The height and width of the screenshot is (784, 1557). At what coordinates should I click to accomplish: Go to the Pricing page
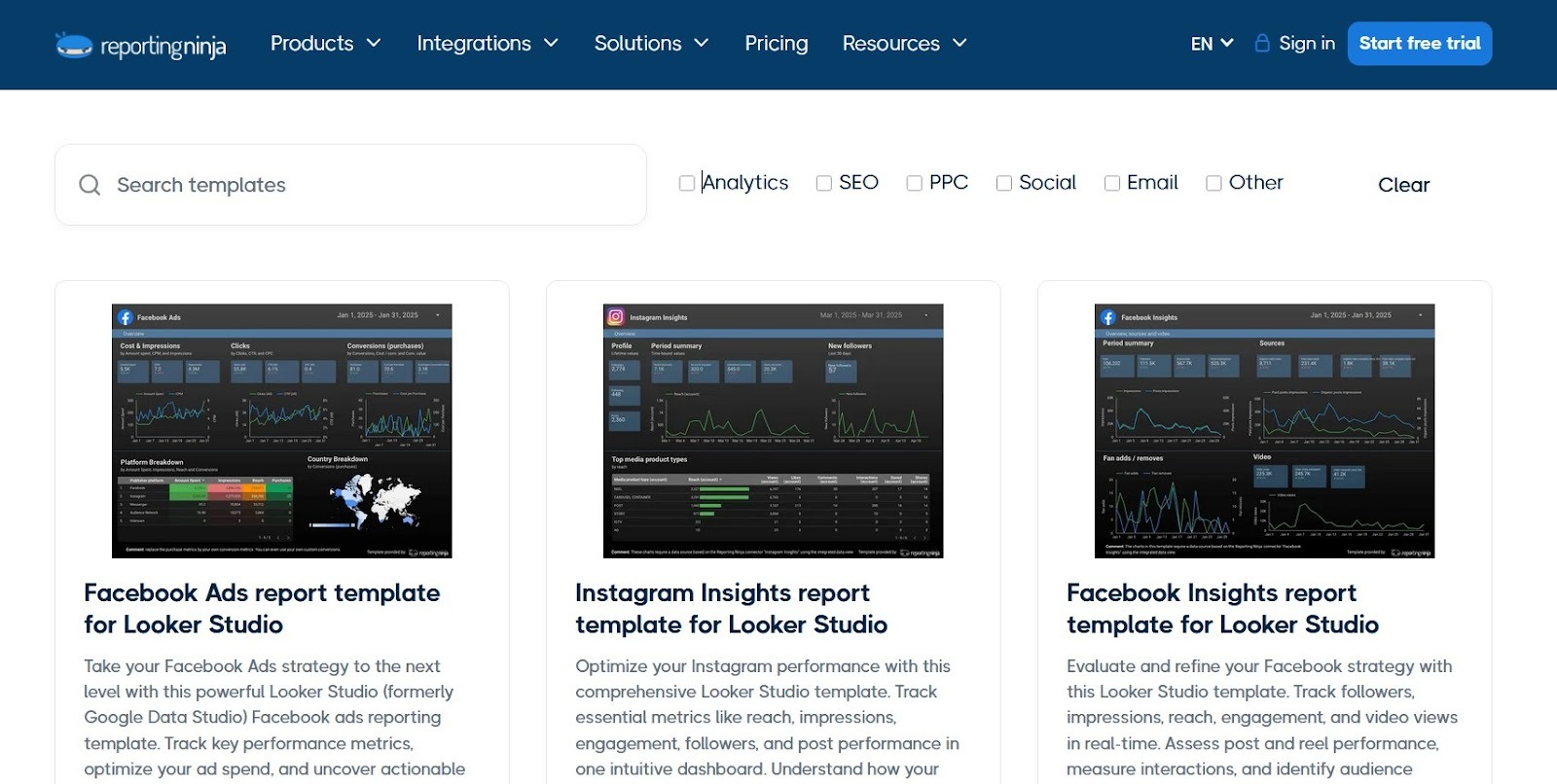(777, 44)
